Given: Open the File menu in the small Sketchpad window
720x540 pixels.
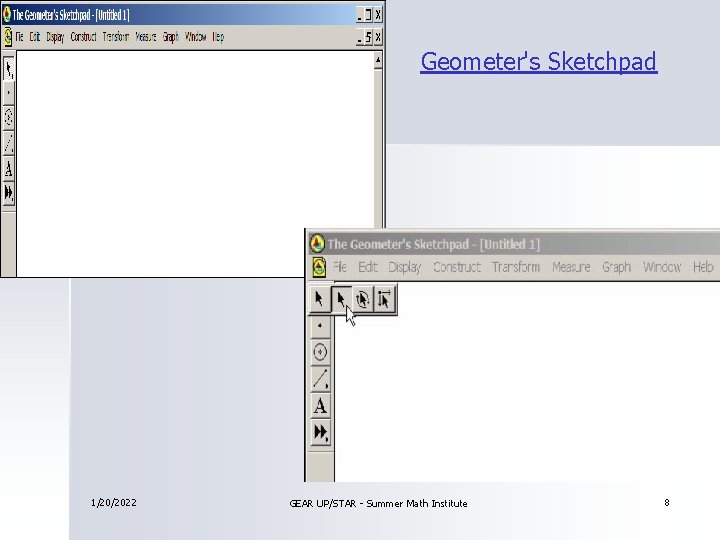Looking at the screenshot, I should (19, 37).
